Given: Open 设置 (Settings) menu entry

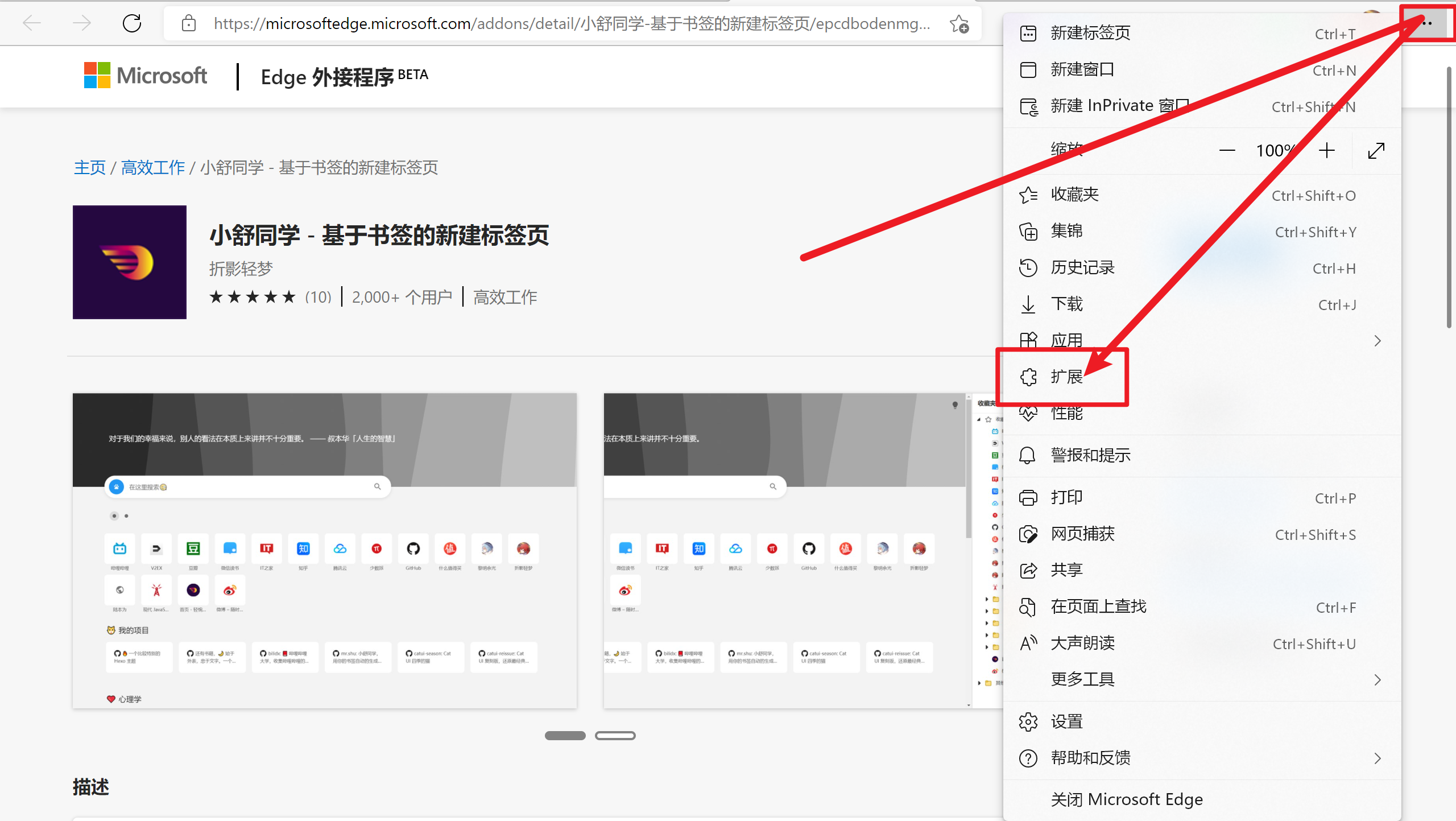Looking at the screenshot, I should [x=1066, y=721].
